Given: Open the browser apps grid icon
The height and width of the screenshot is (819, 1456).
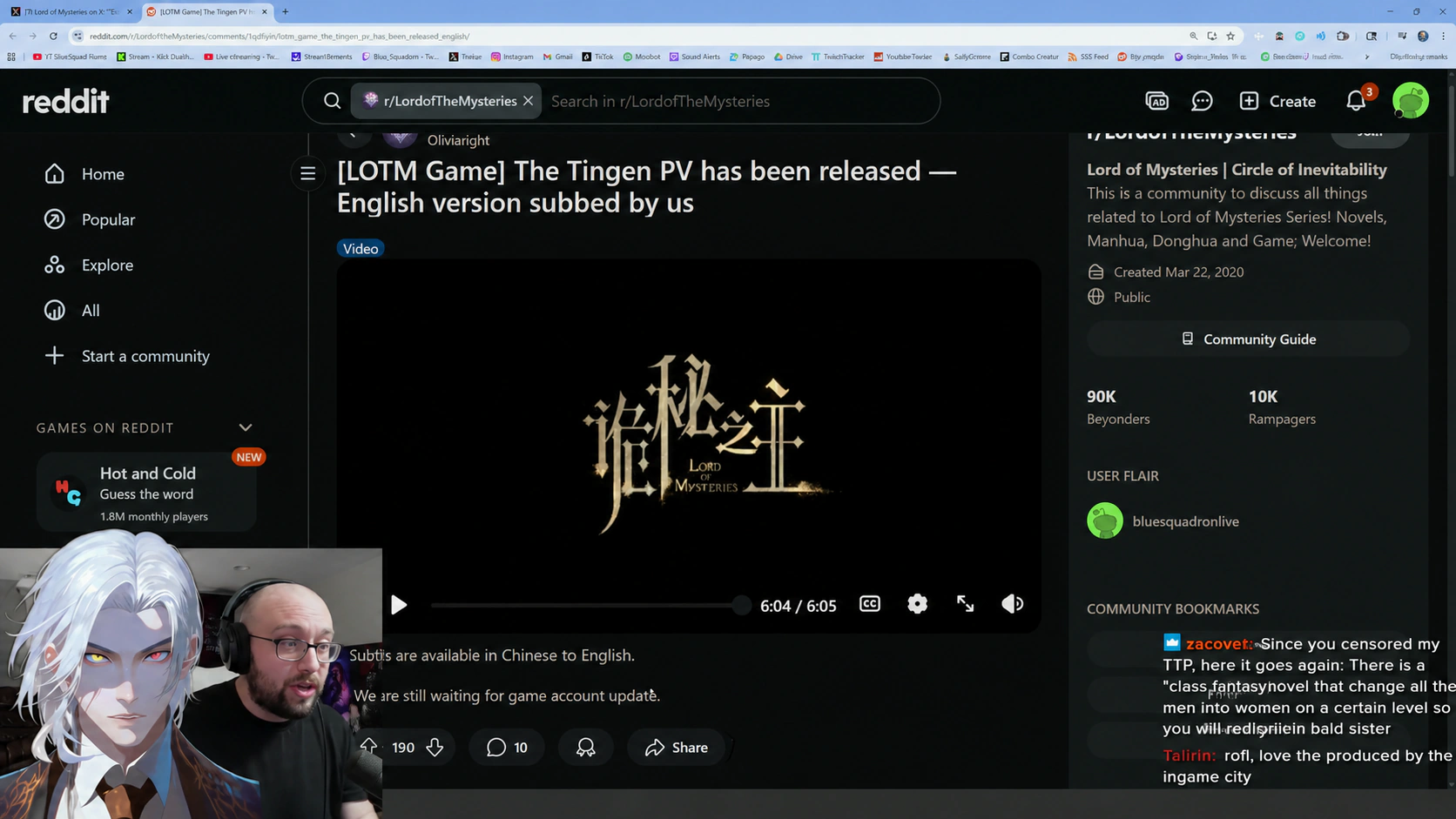Looking at the screenshot, I should tap(11, 57).
